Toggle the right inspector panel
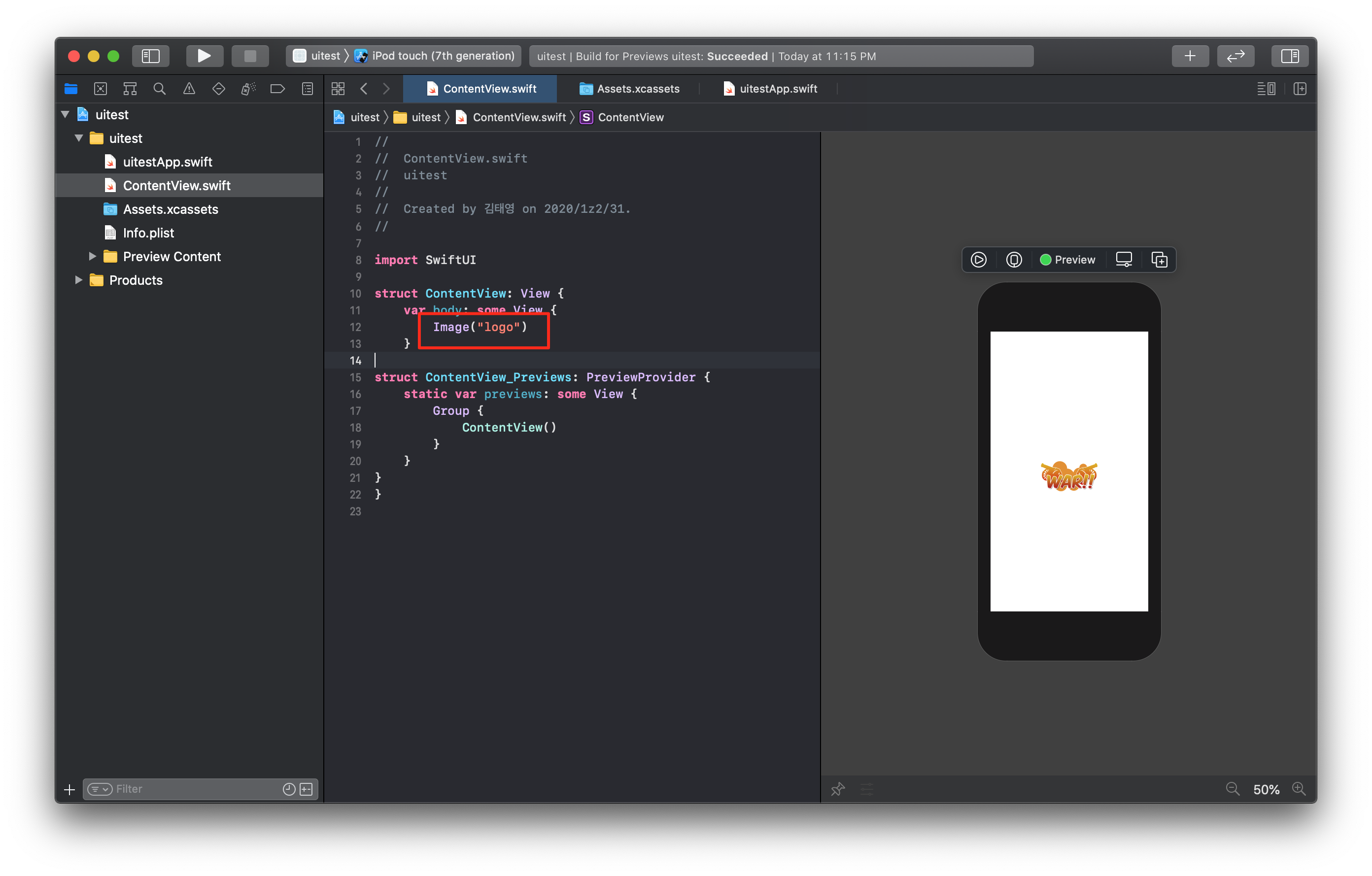1372x876 pixels. coord(1289,56)
